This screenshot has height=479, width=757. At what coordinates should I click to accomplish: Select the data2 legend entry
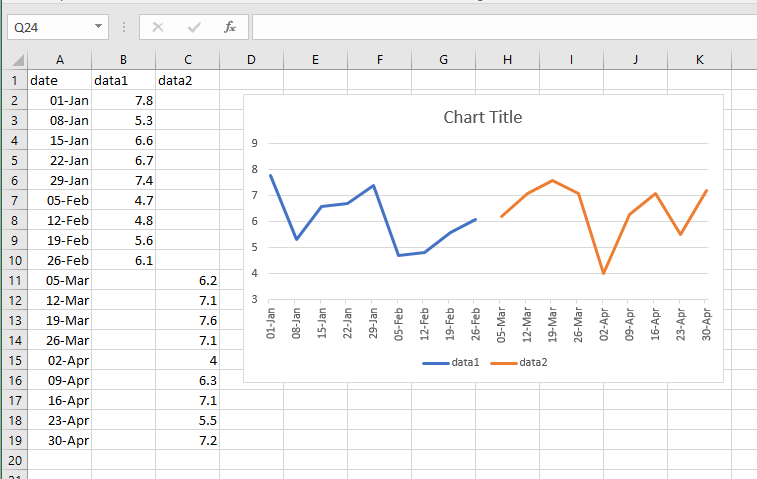tap(519, 363)
